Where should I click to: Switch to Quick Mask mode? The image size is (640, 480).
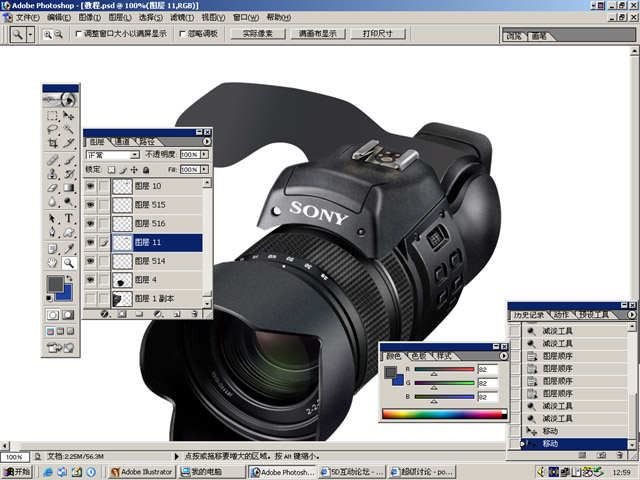tap(68, 315)
